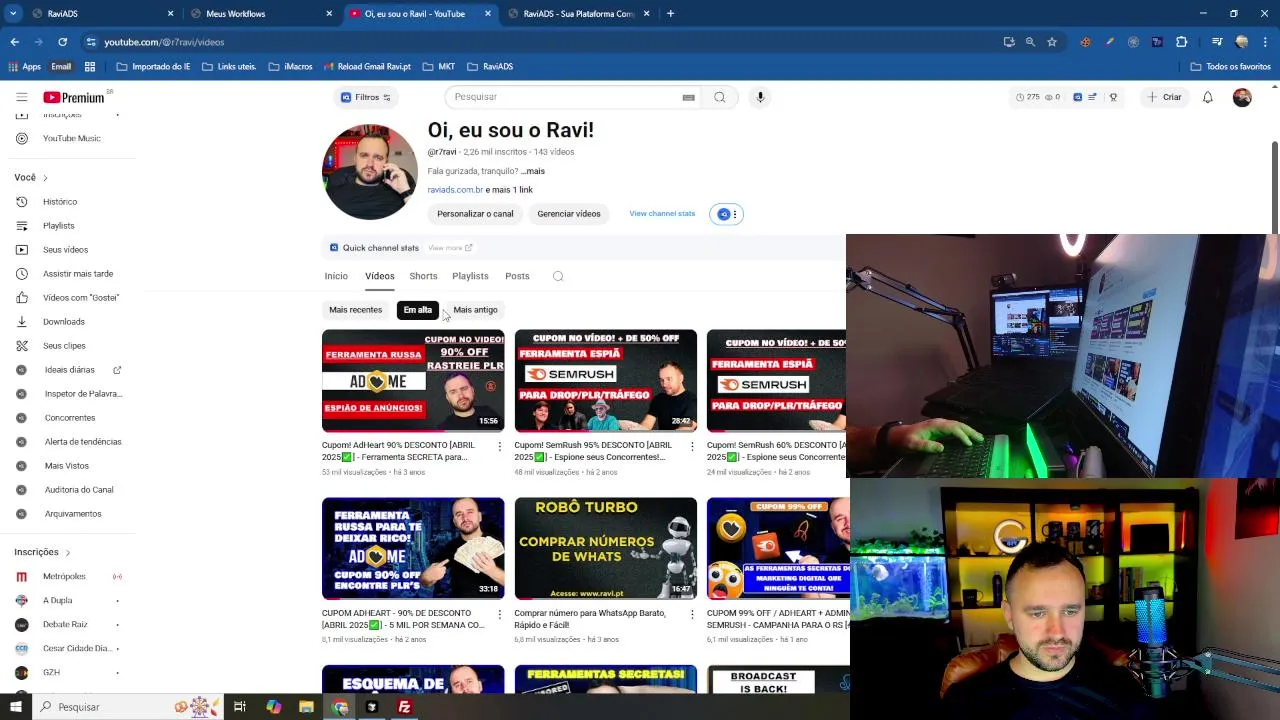Open Inspetor de Palavra item
The image size is (1280, 720).
(x=82, y=394)
